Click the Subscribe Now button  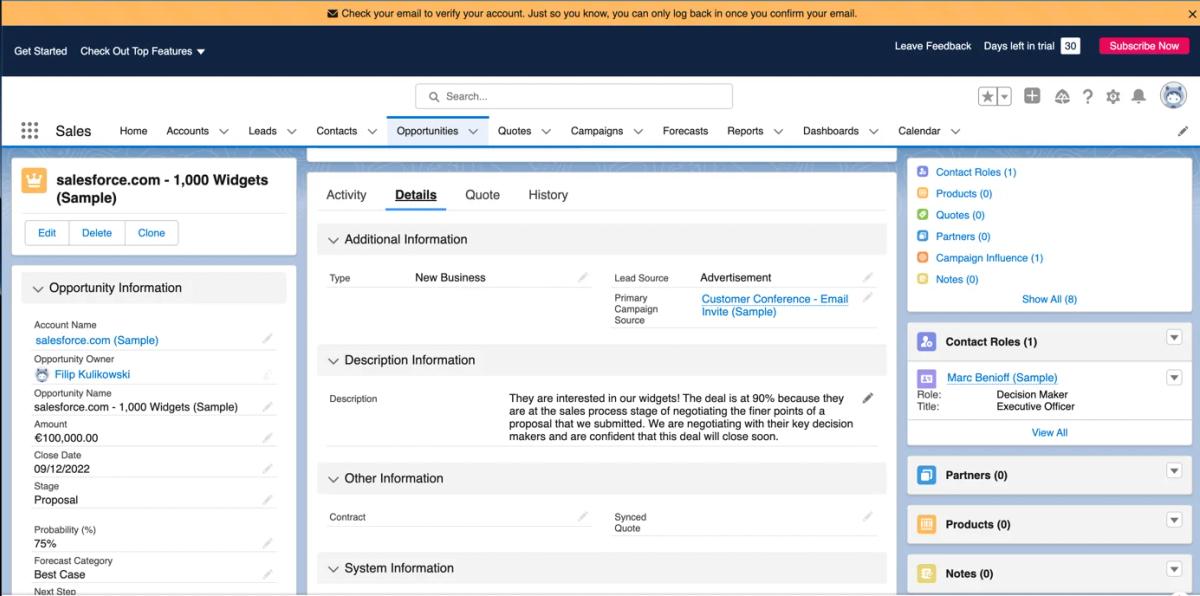(x=1144, y=46)
